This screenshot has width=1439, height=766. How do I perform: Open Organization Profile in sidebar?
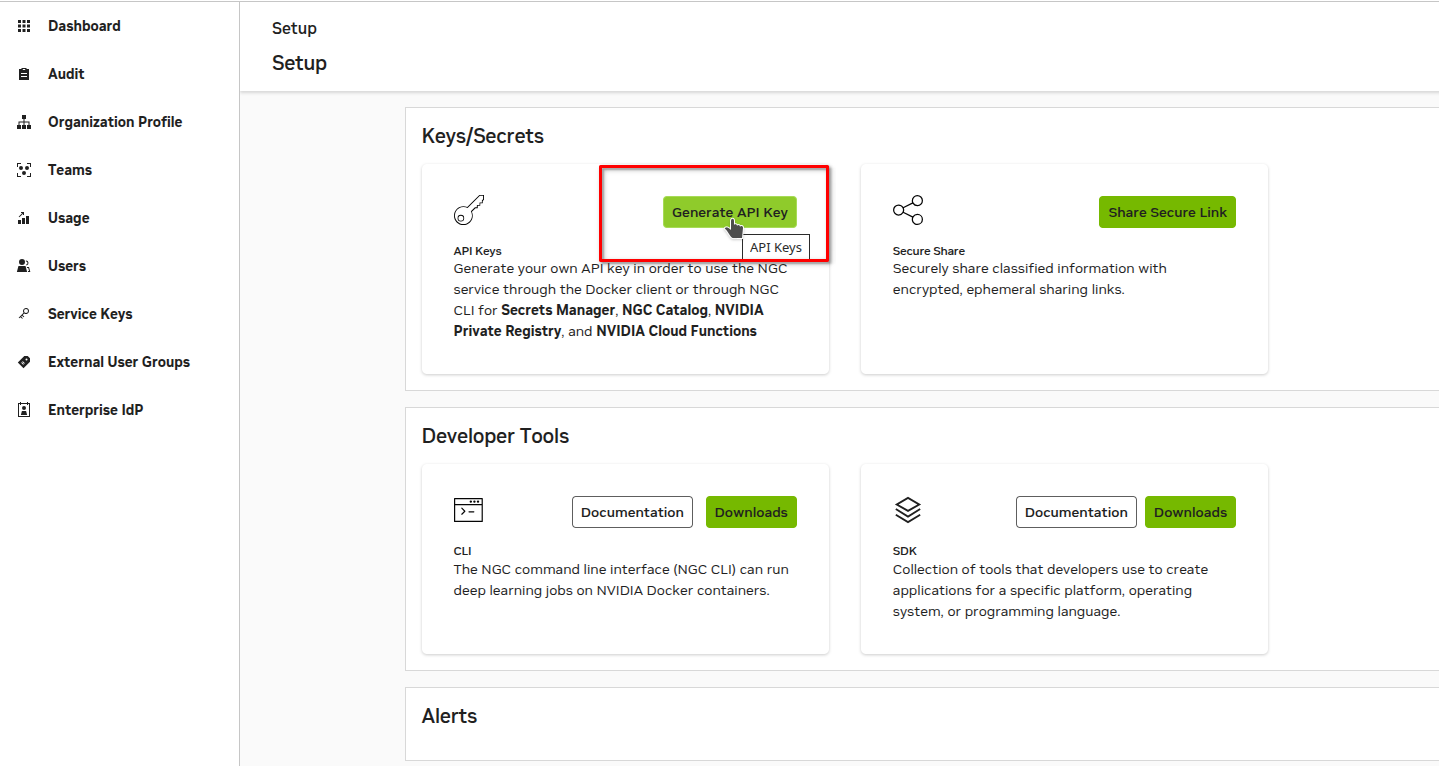coord(115,122)
